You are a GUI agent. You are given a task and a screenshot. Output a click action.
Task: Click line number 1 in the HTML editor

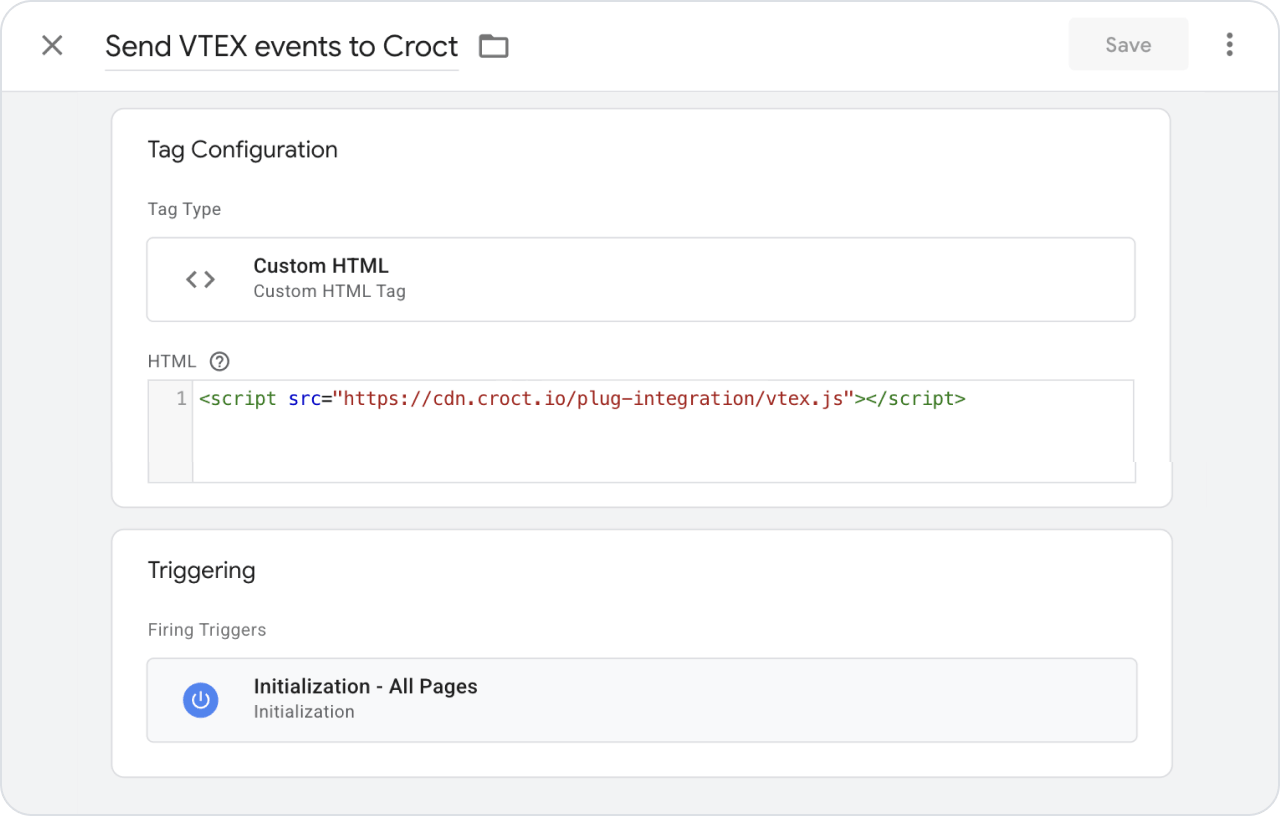(x=181, y=399)
